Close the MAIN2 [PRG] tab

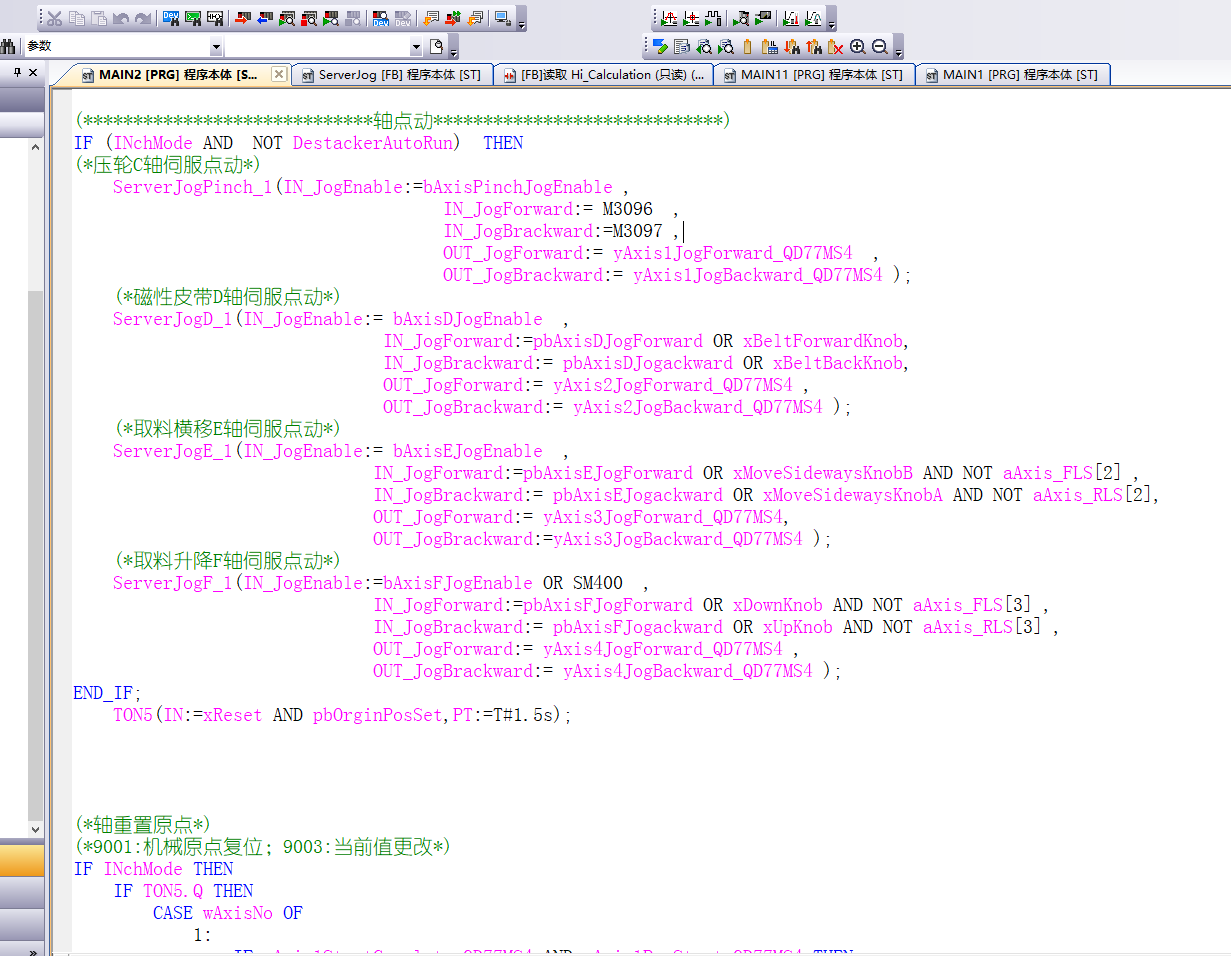(279, 74)
